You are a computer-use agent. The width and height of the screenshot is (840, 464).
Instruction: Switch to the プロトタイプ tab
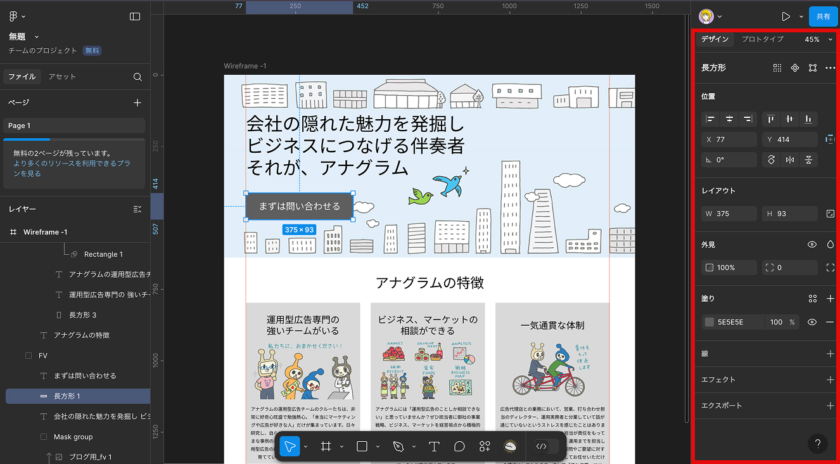click(x=762, y=40)
